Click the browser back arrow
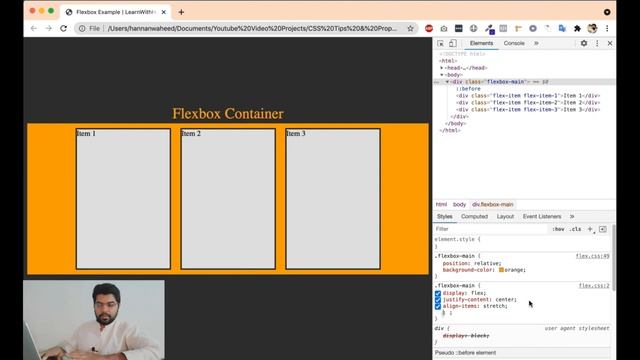Image resolution: width=640 pixels, height=360 pixels. pos(33,29)
